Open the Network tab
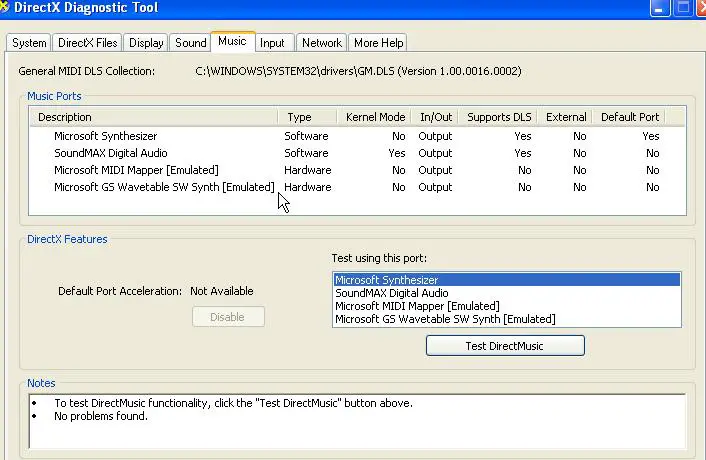This screenshot has height=460, width=706. point(321,43)
